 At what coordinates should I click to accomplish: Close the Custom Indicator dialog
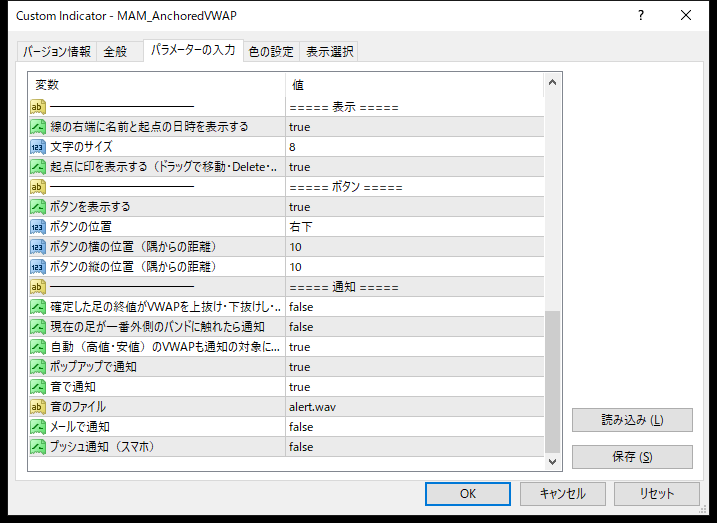coord(686,16)
